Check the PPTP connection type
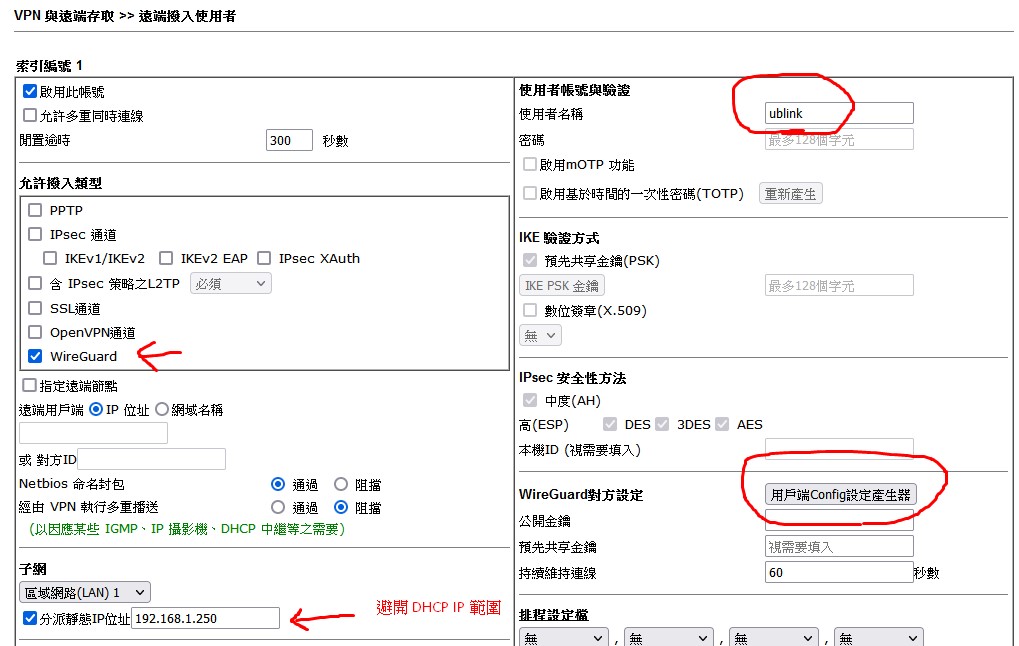 pyautogui.click(x=36, y=210)
